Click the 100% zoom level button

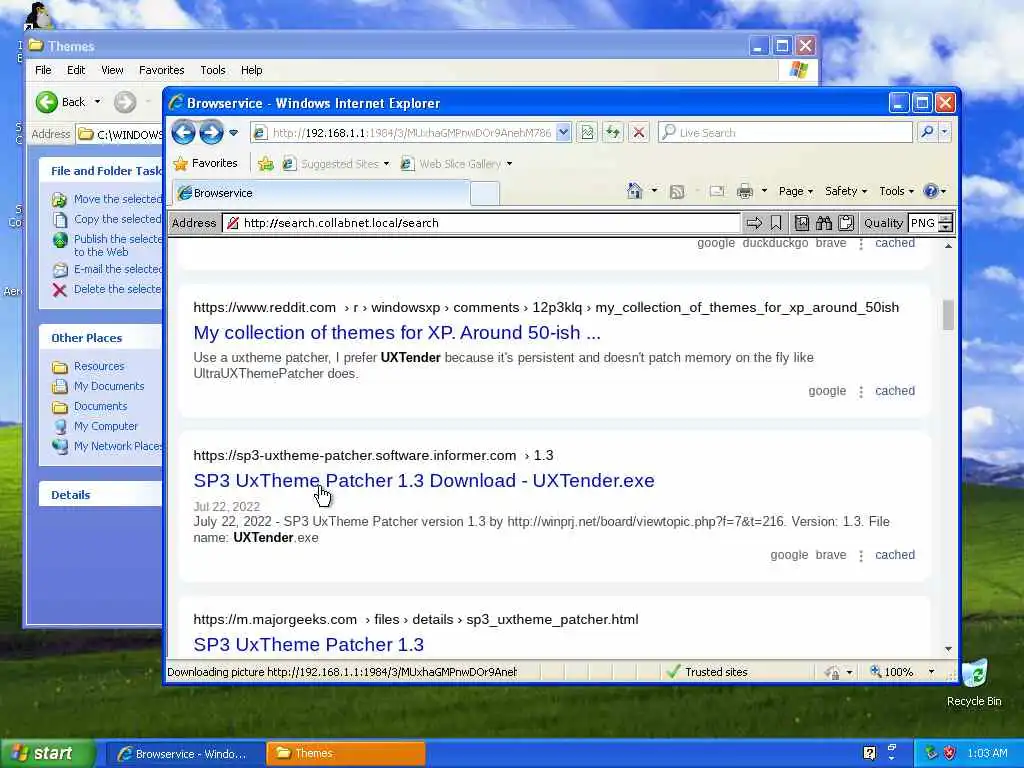[891, 672]
